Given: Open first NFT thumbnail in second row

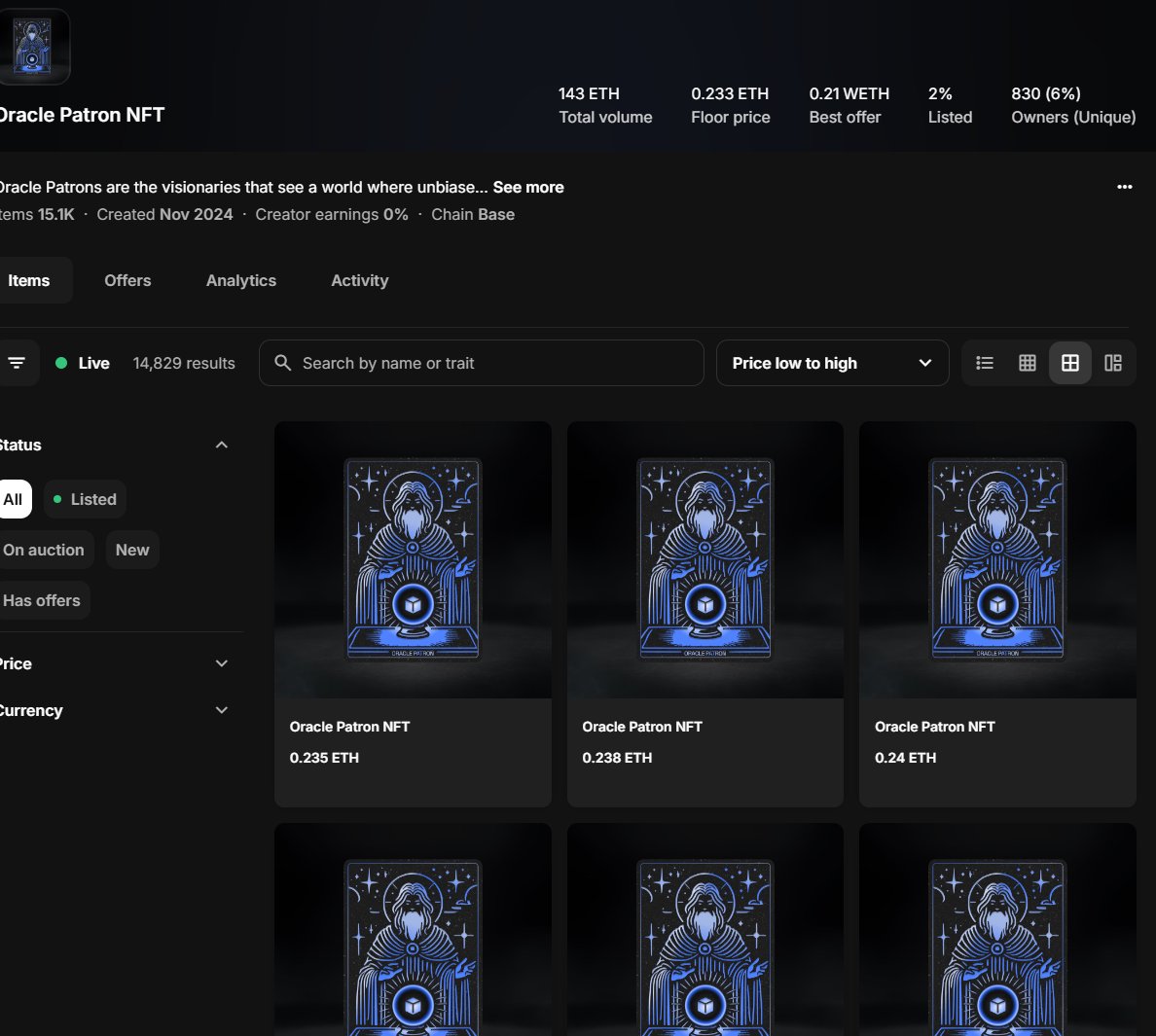Looking at the screenshot, I should pos(413,929).
